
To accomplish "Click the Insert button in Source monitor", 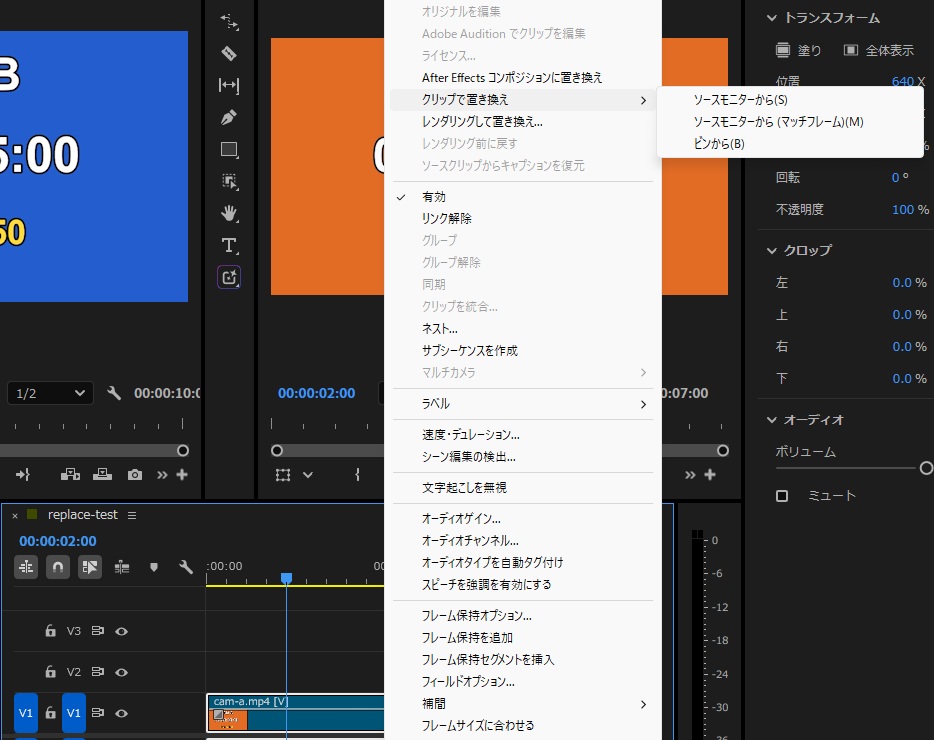I will [70, 475].
